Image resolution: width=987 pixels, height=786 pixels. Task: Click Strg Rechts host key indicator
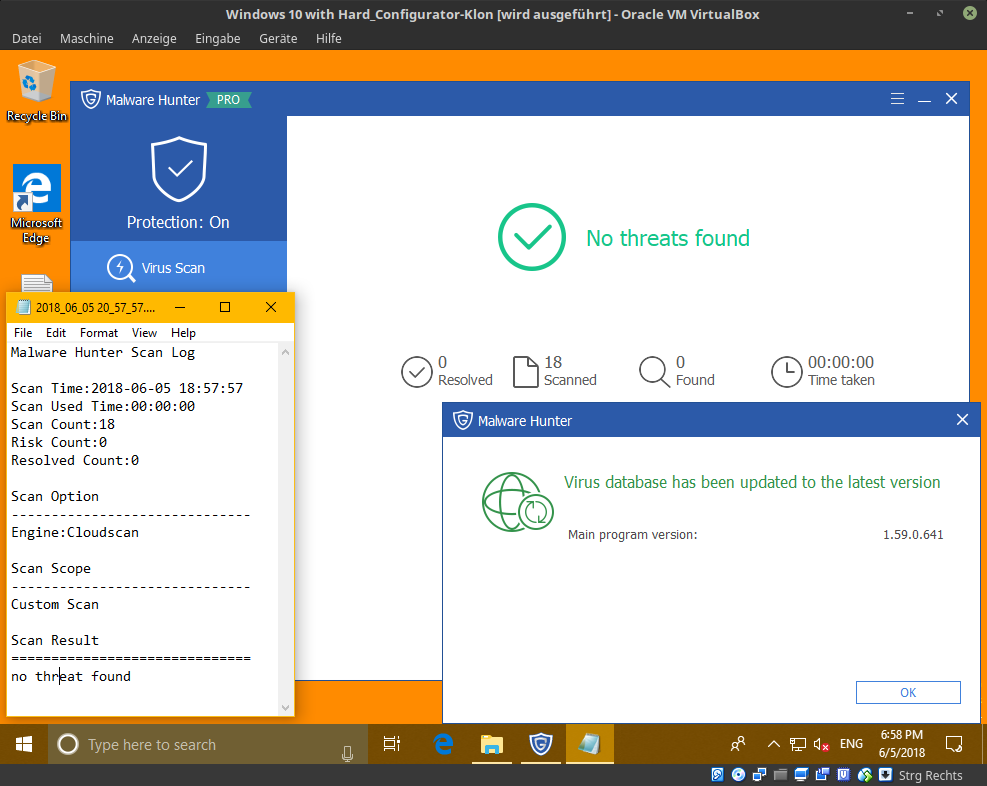(x=930, y=775)
